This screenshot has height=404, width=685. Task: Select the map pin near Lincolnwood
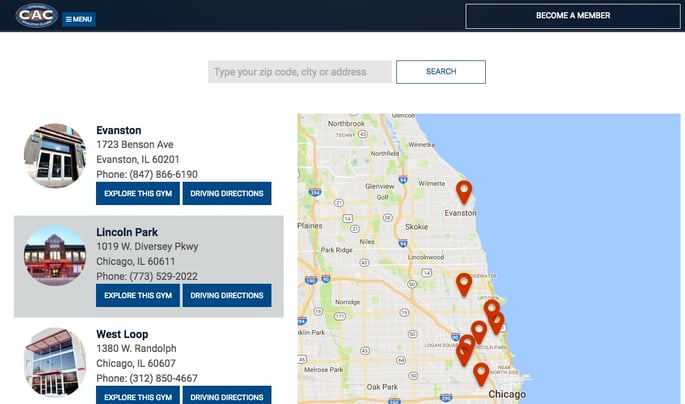[464, 283]
